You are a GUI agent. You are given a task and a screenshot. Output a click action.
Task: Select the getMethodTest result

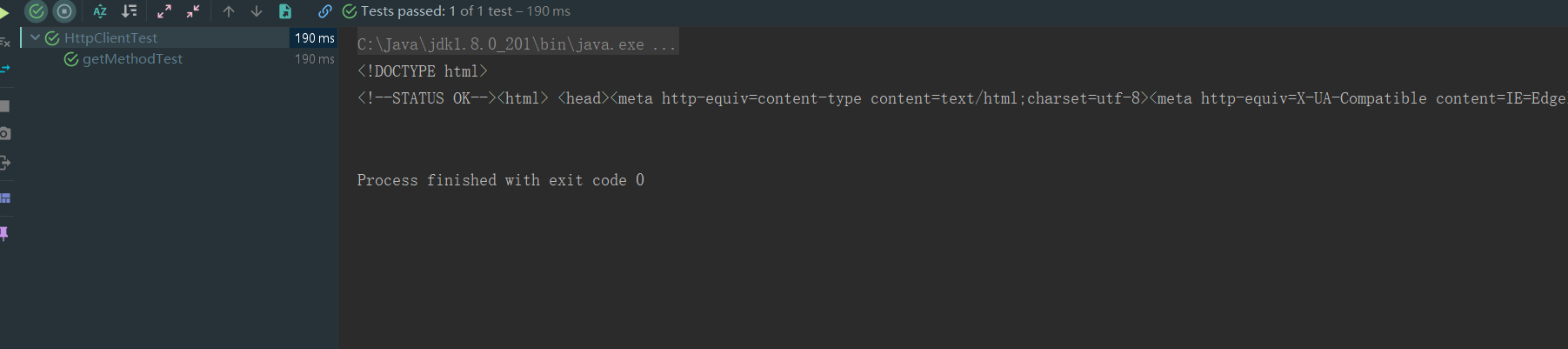(132, 59)
